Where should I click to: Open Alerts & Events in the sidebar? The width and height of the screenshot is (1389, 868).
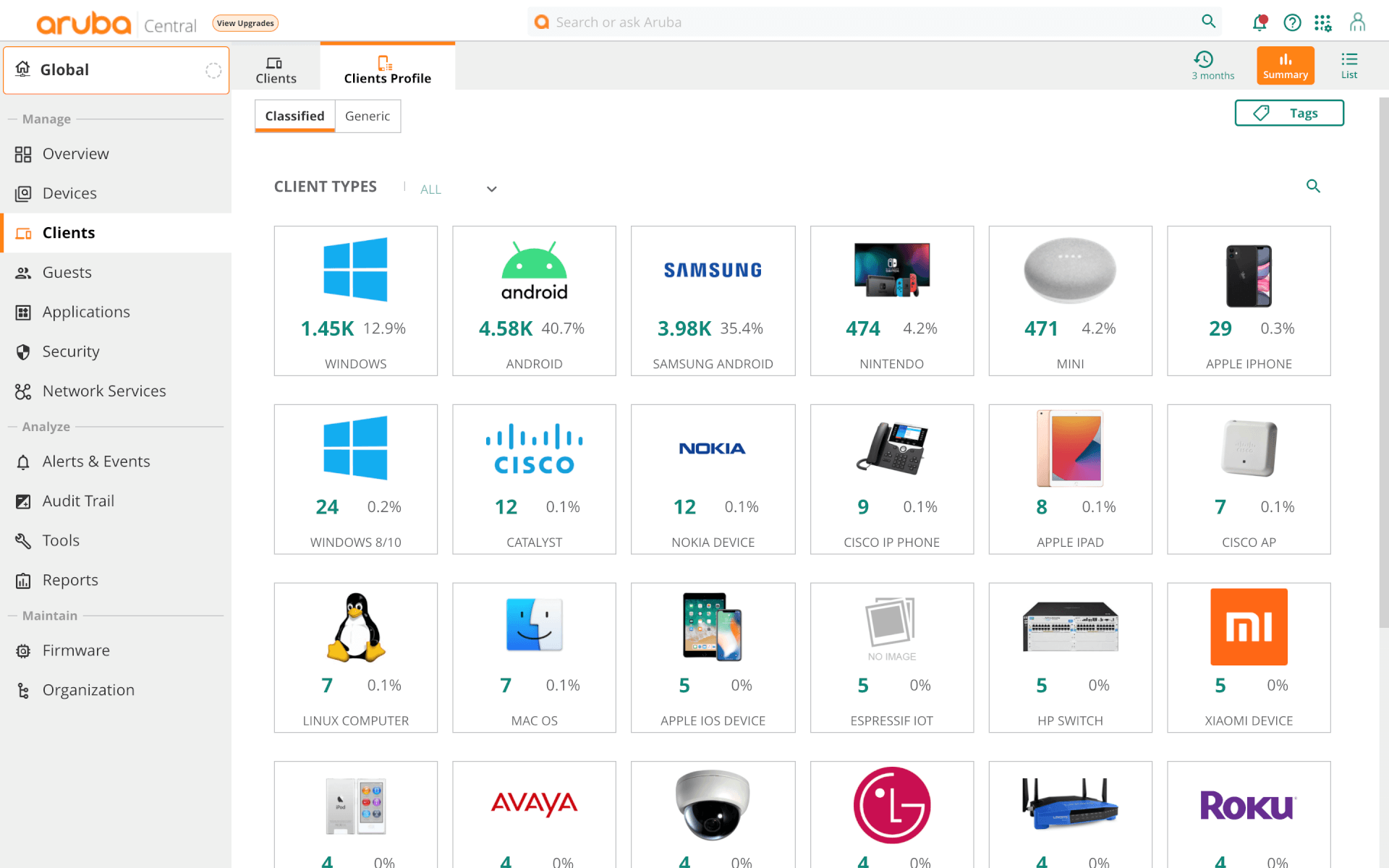(116, 461)
